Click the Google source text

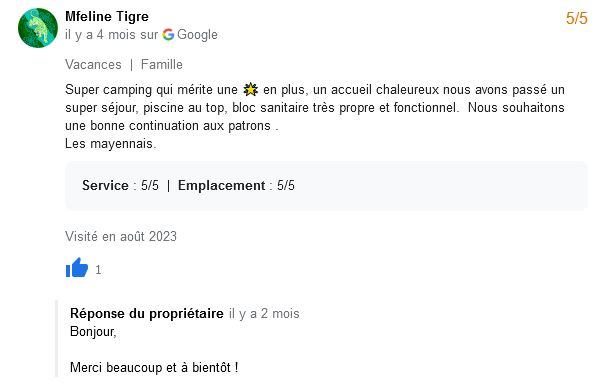pyautogui.click(x=197, y=35)
